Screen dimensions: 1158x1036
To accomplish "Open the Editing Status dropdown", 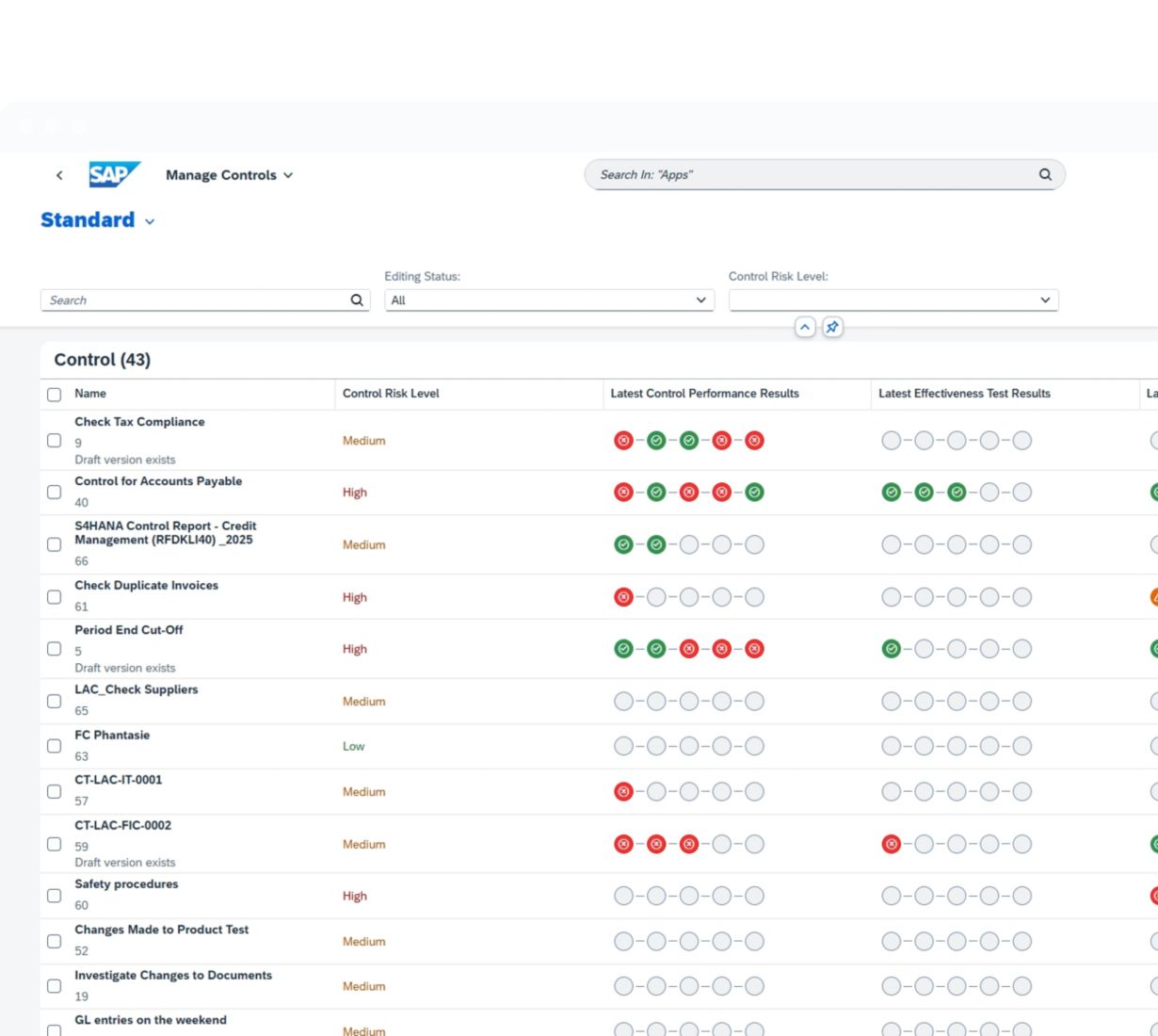I will (x=700, y=300).
